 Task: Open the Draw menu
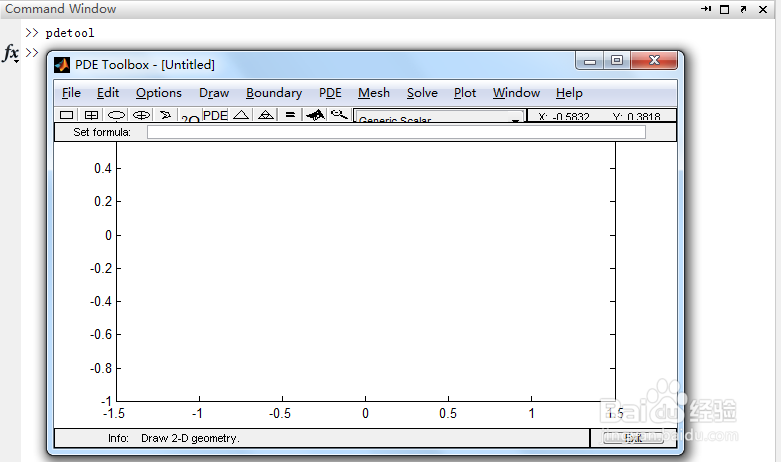pos(214,93)
